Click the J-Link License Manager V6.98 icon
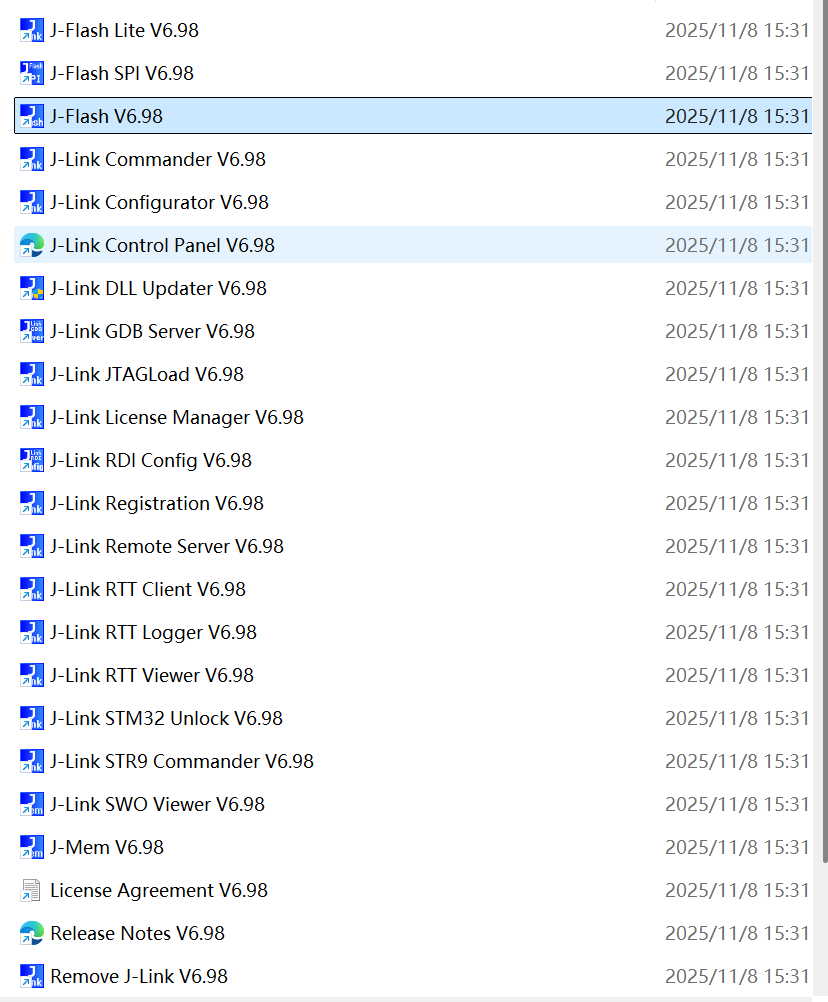Image resolution: width=828 pixels, height=1002 pixels. 32,417
